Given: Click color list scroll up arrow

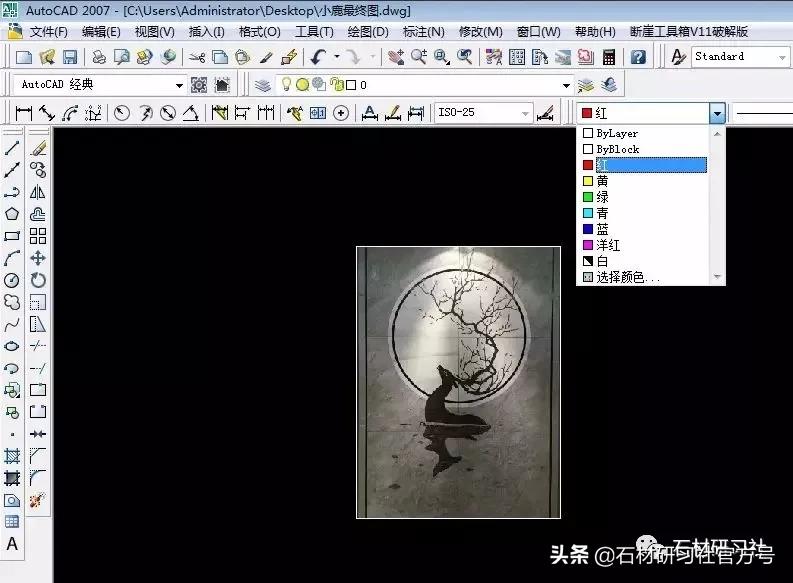Looking at the screenshot, I should (717, 133).
